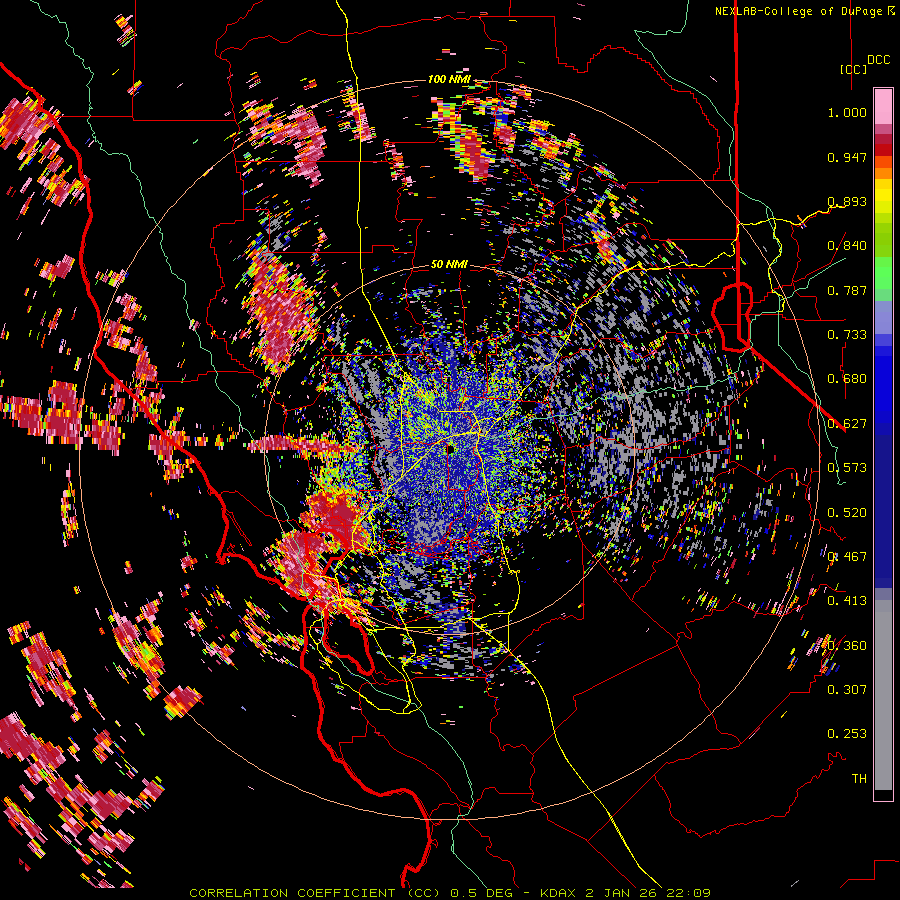
Task: Click the 0.787 legend value
Action: click(847, 290)
